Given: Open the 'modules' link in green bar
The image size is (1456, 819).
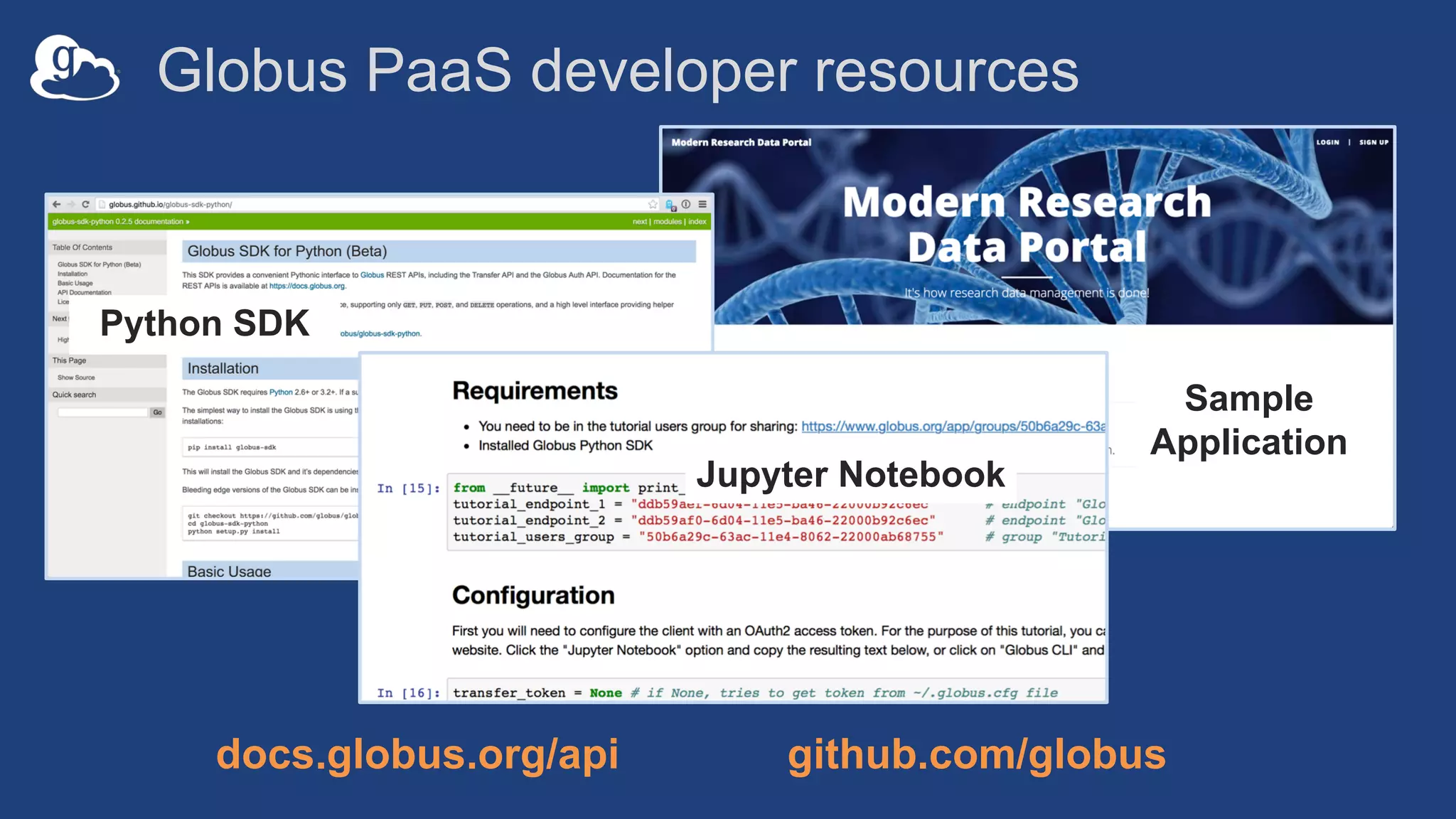Looking at the screenshot, I should coord(668,222).
